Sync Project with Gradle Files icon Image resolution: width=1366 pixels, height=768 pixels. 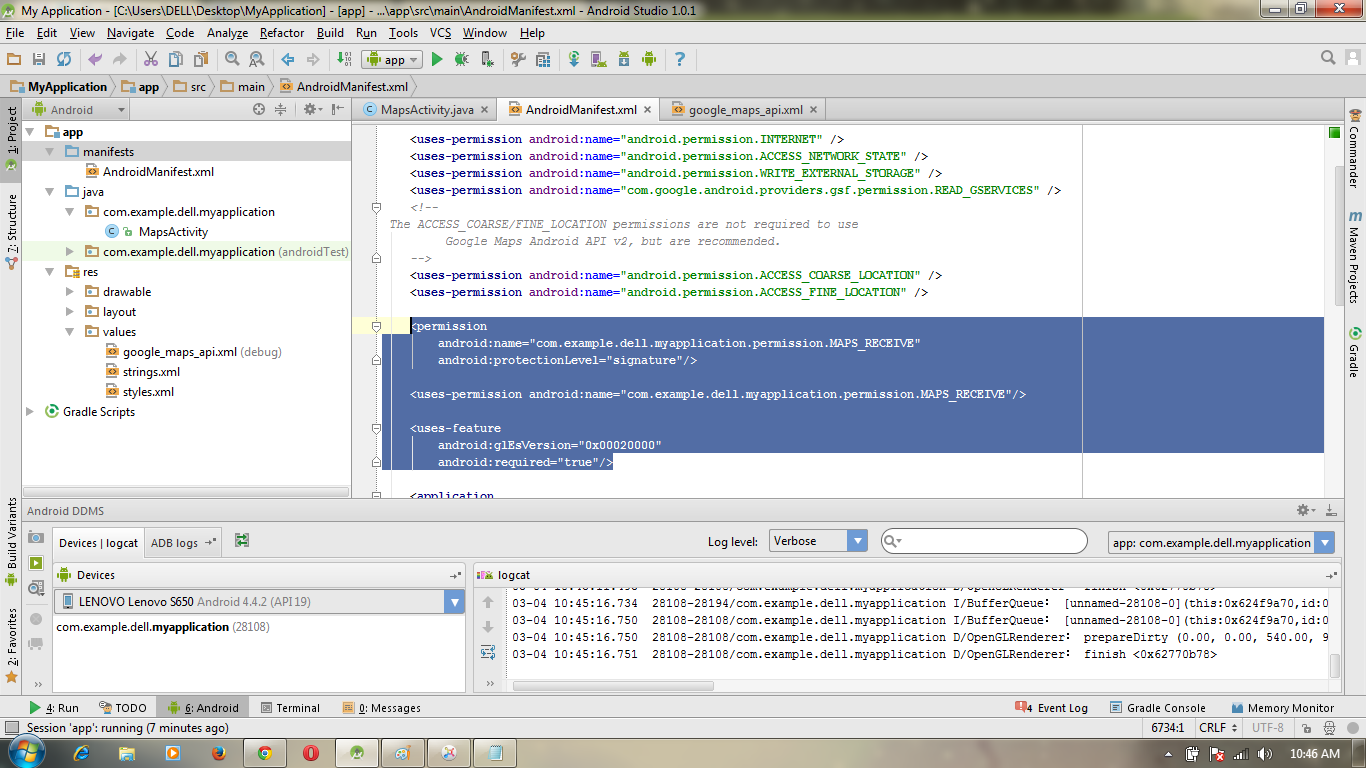(x=574, y=60)
